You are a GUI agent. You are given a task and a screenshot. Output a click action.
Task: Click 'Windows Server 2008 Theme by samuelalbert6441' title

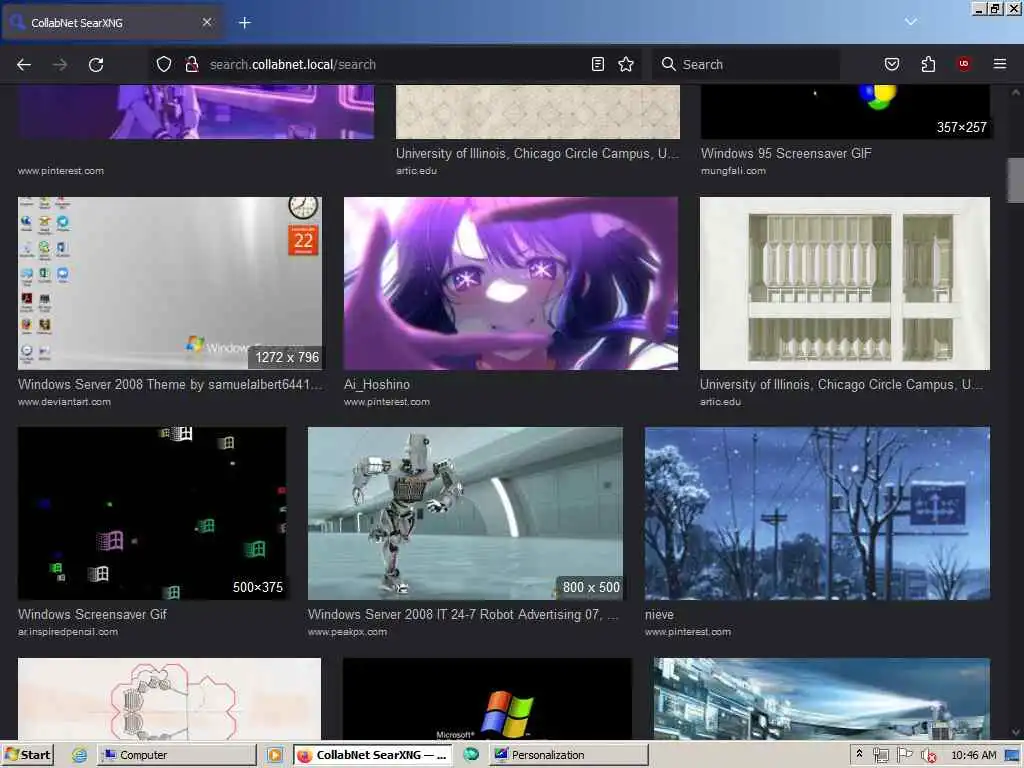coord(170,385)
